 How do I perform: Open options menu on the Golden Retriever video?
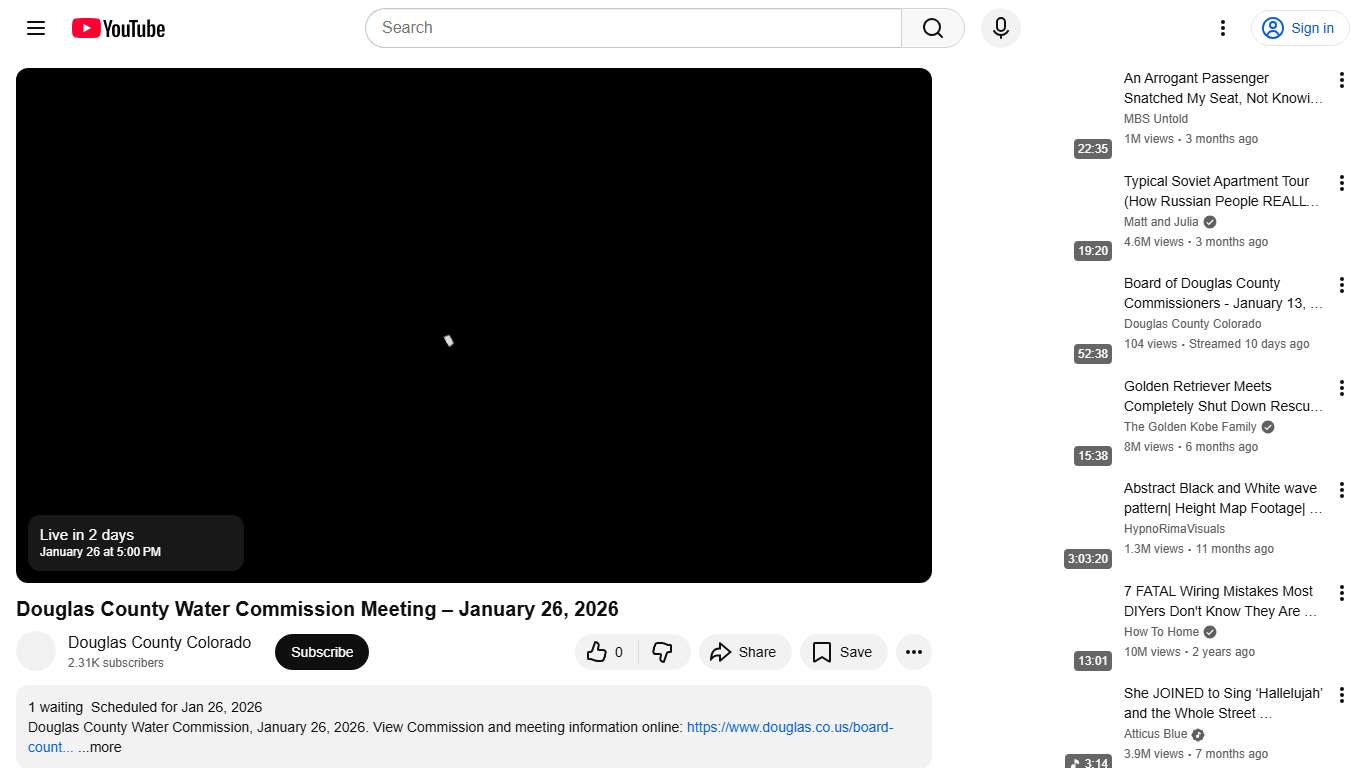click(x=1342, y=387)
